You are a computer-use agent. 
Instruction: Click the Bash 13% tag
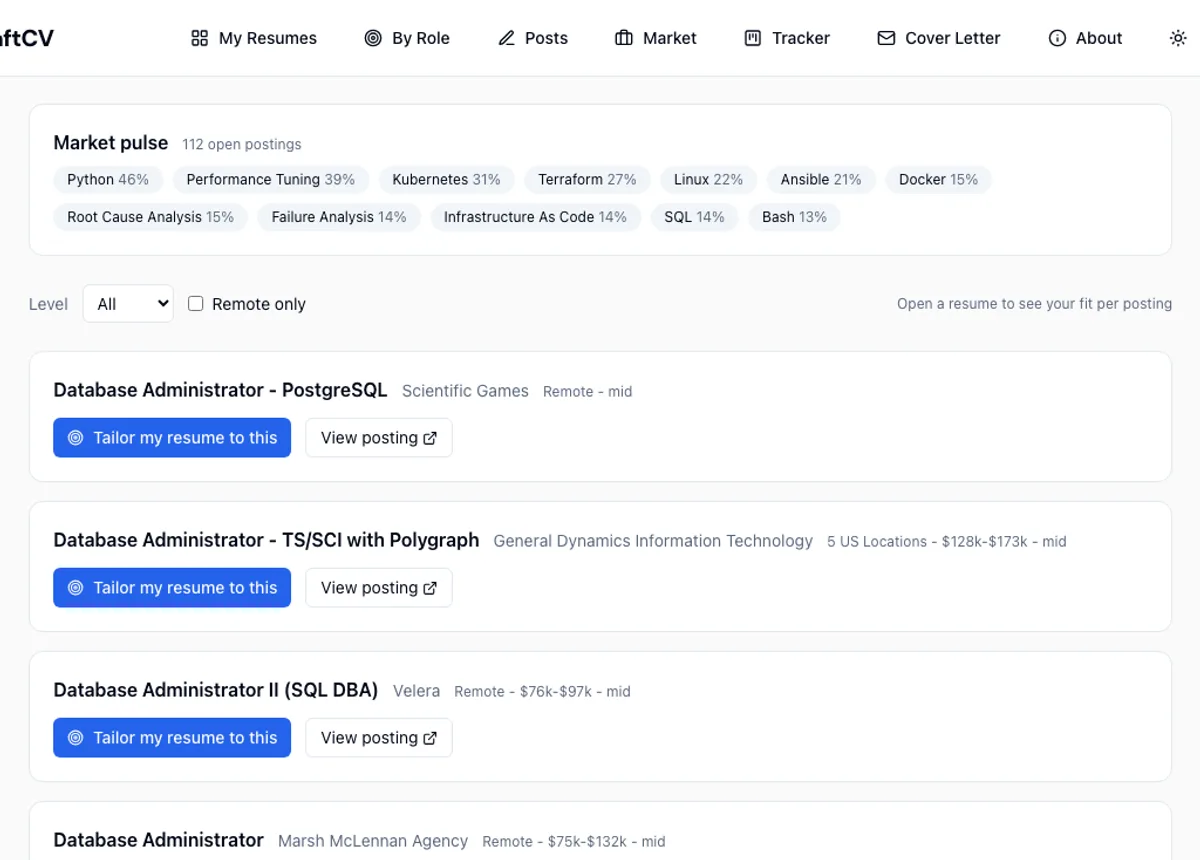point(795,217)
